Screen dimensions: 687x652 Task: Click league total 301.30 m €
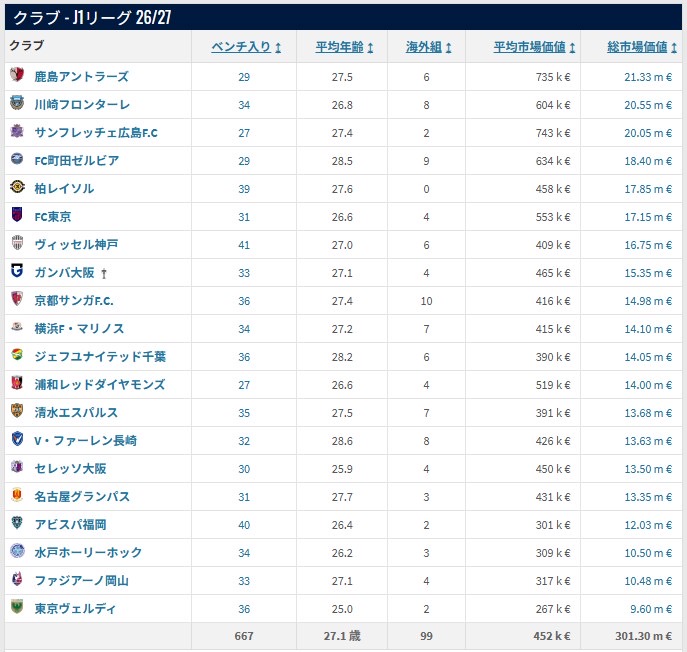(644, 636)
